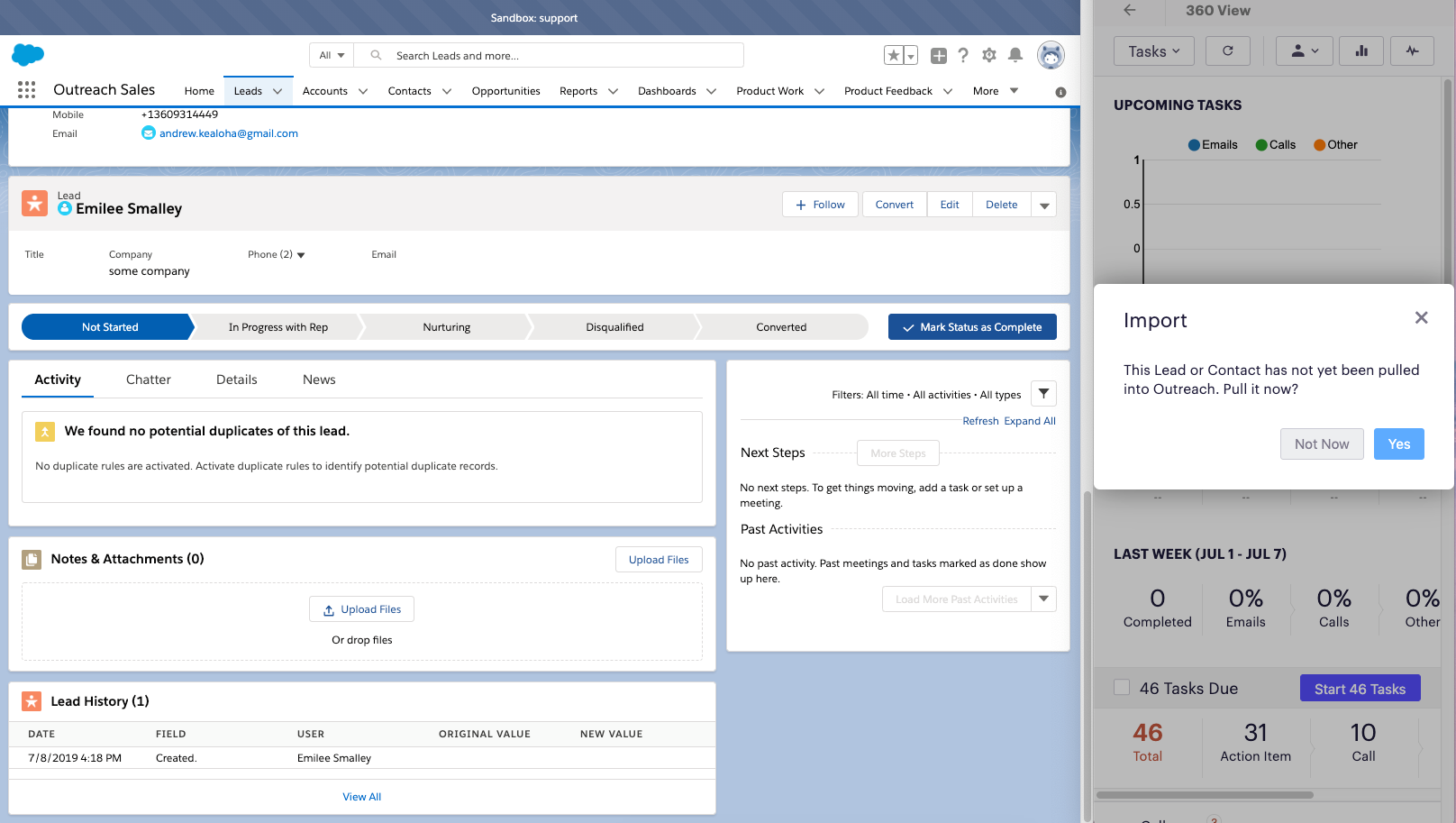1456x823 pixels.
Task: Open the activity pulse icon in Outreach panel
Action: pyautogui.click(x=1412, y=51)
